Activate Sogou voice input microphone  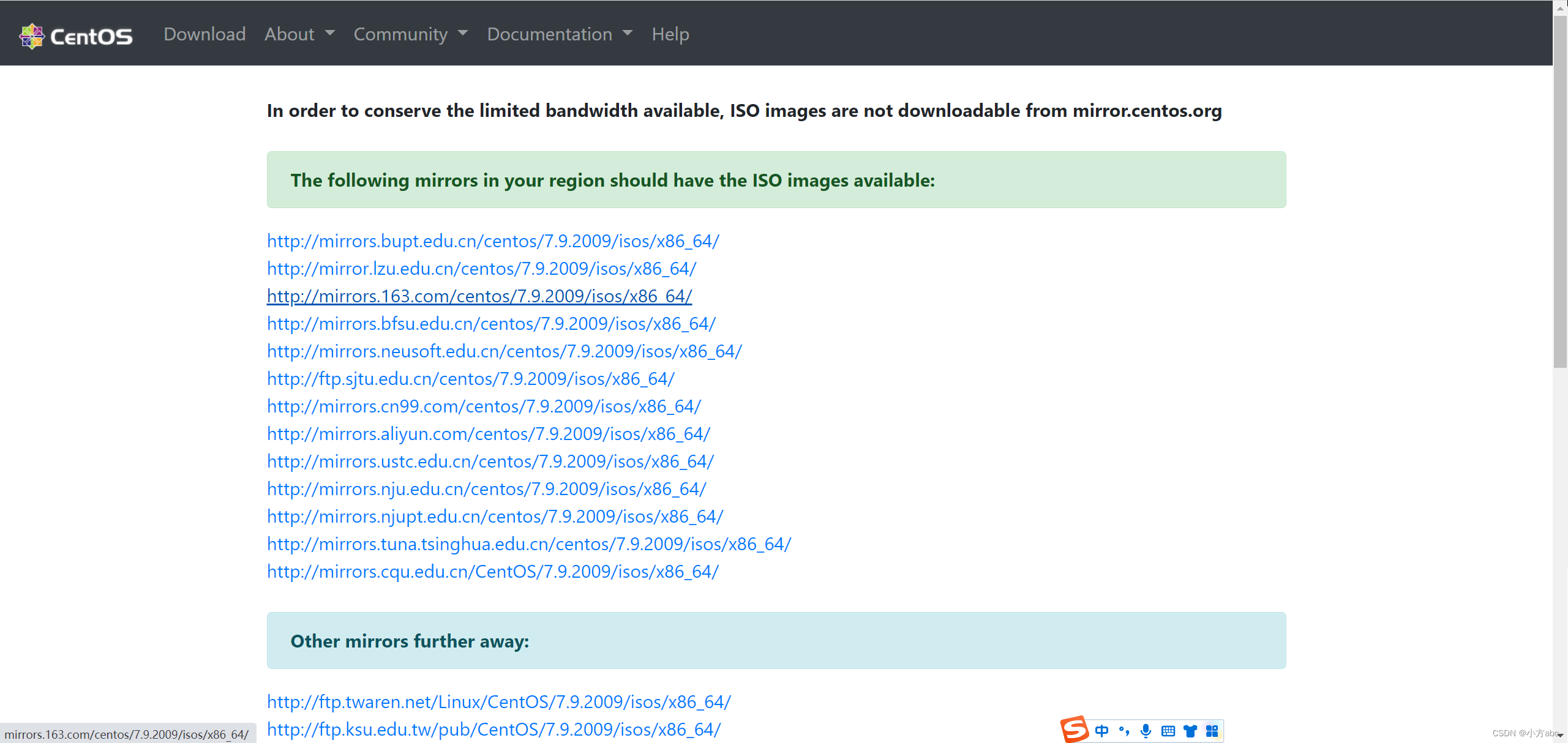click(x=1146, y=731)
